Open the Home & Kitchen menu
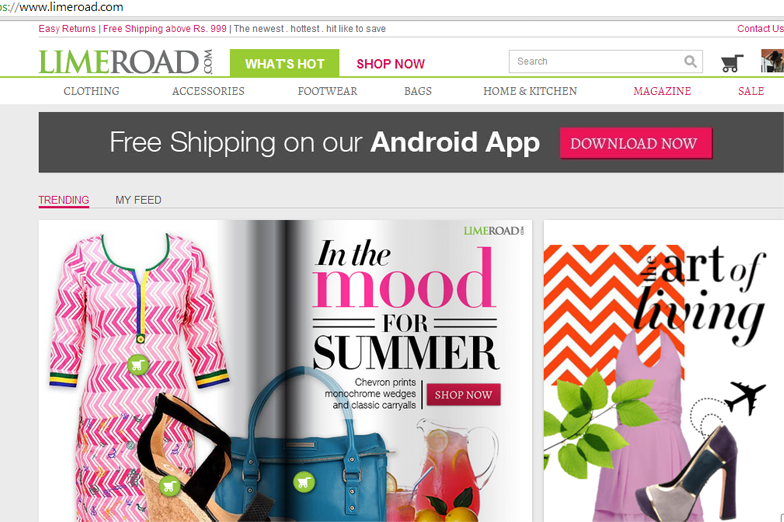Viewport: 784px width, 522px height. (x=530, y=91)
